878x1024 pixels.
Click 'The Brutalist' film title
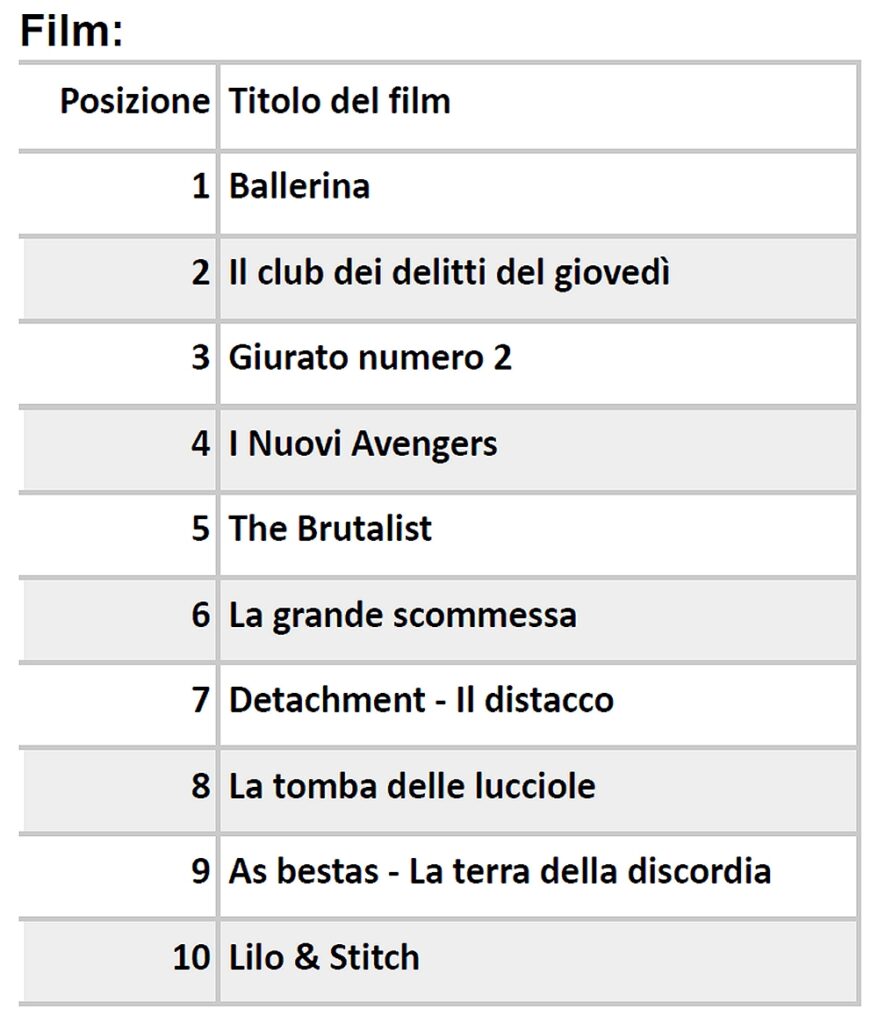point(330,528)
